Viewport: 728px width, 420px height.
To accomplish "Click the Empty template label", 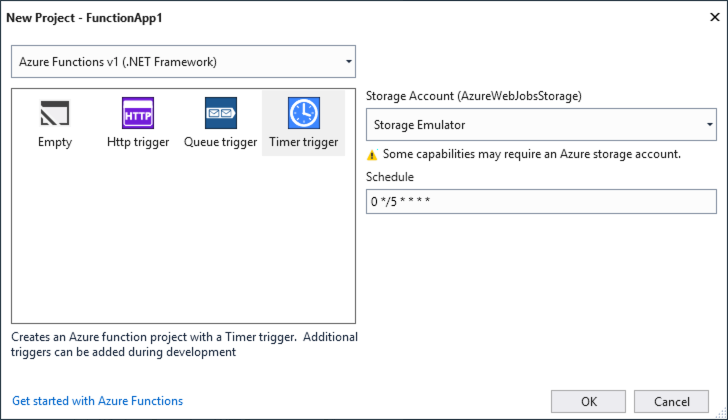I will pyautogui.click(x=55, y=142).
